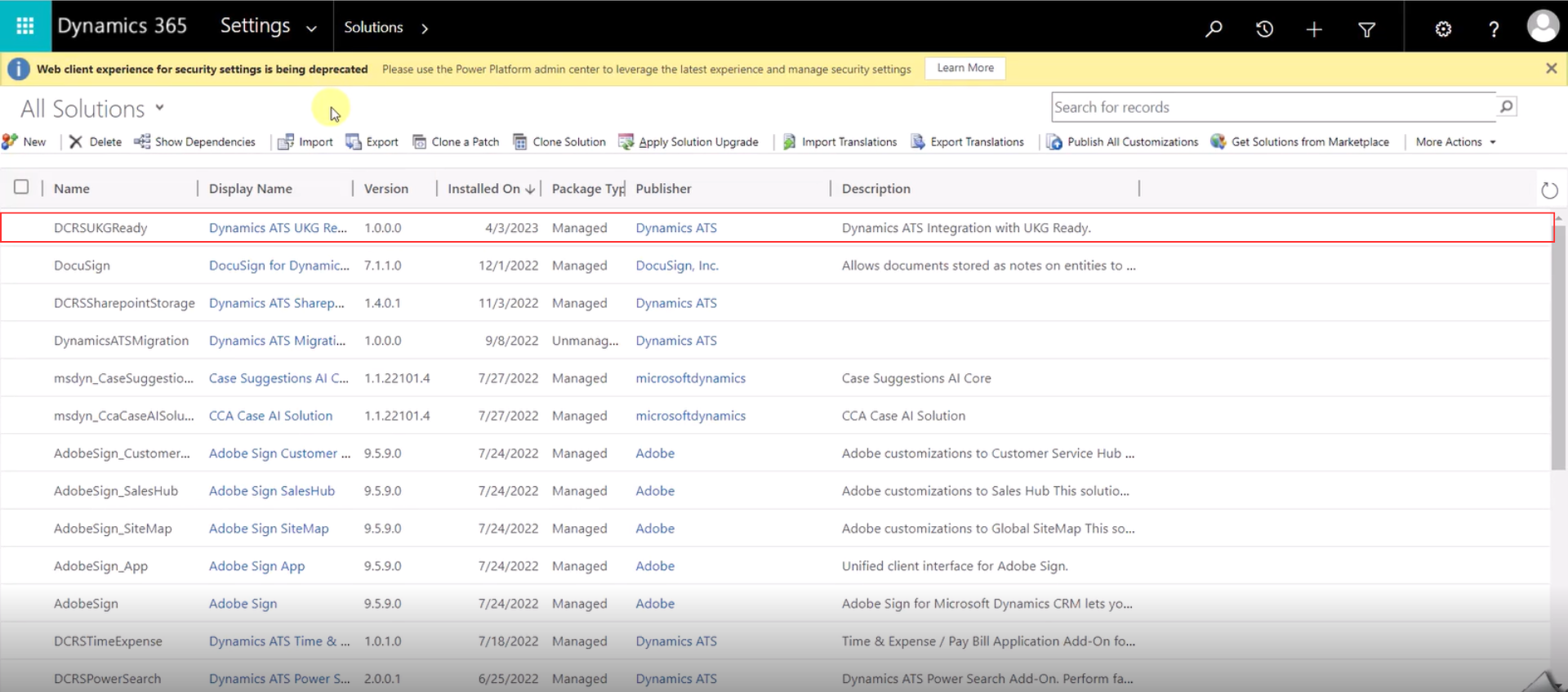Select the DynamicsATSMigration row name

121,341
